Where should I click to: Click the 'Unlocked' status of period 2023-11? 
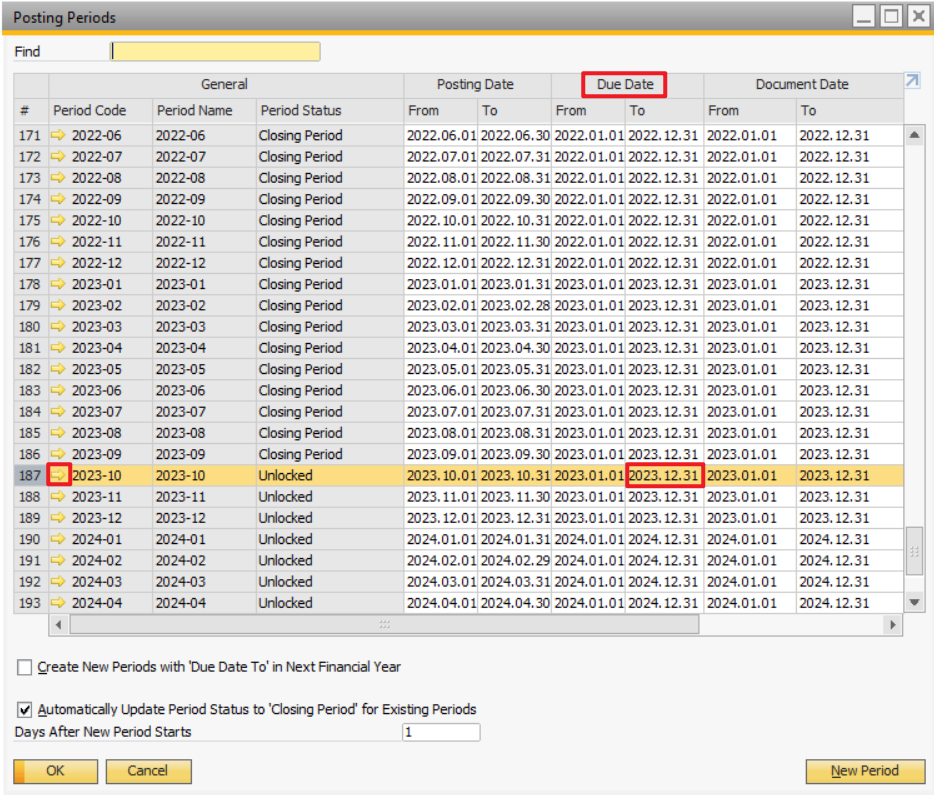tap(330, 497)
